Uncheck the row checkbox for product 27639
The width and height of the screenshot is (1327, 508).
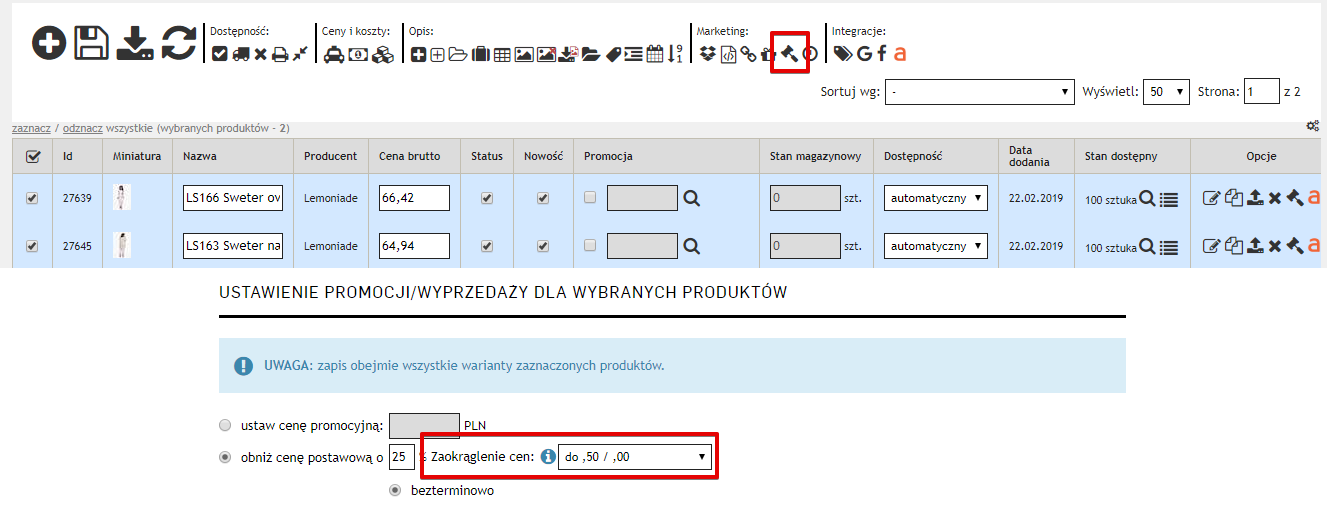pos(32,198)
